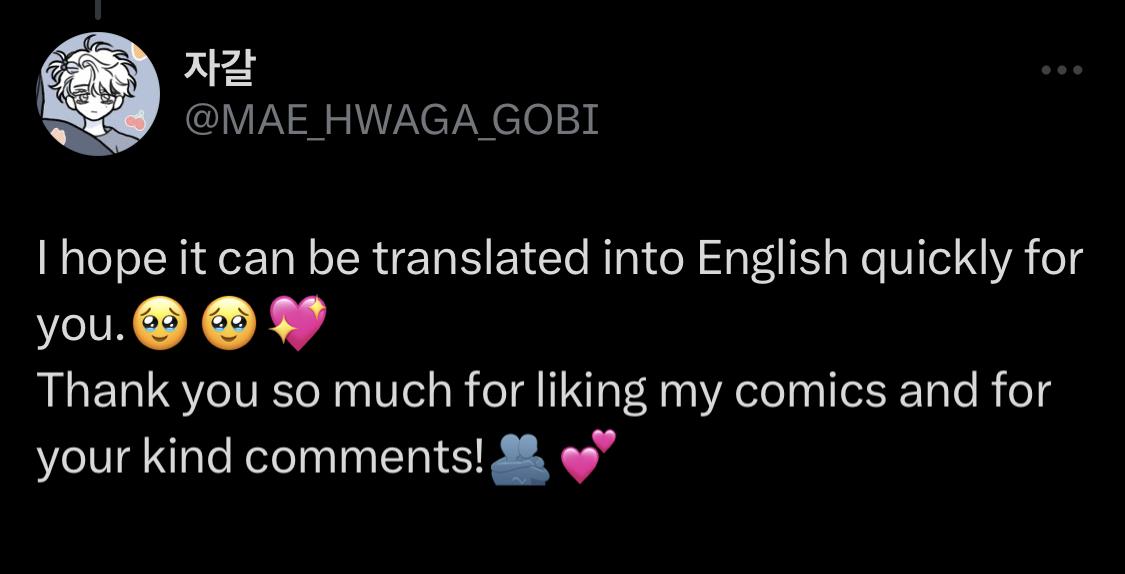Click the two pink hearts emoji
The image size is (1125, 574).
coord(587,457)
